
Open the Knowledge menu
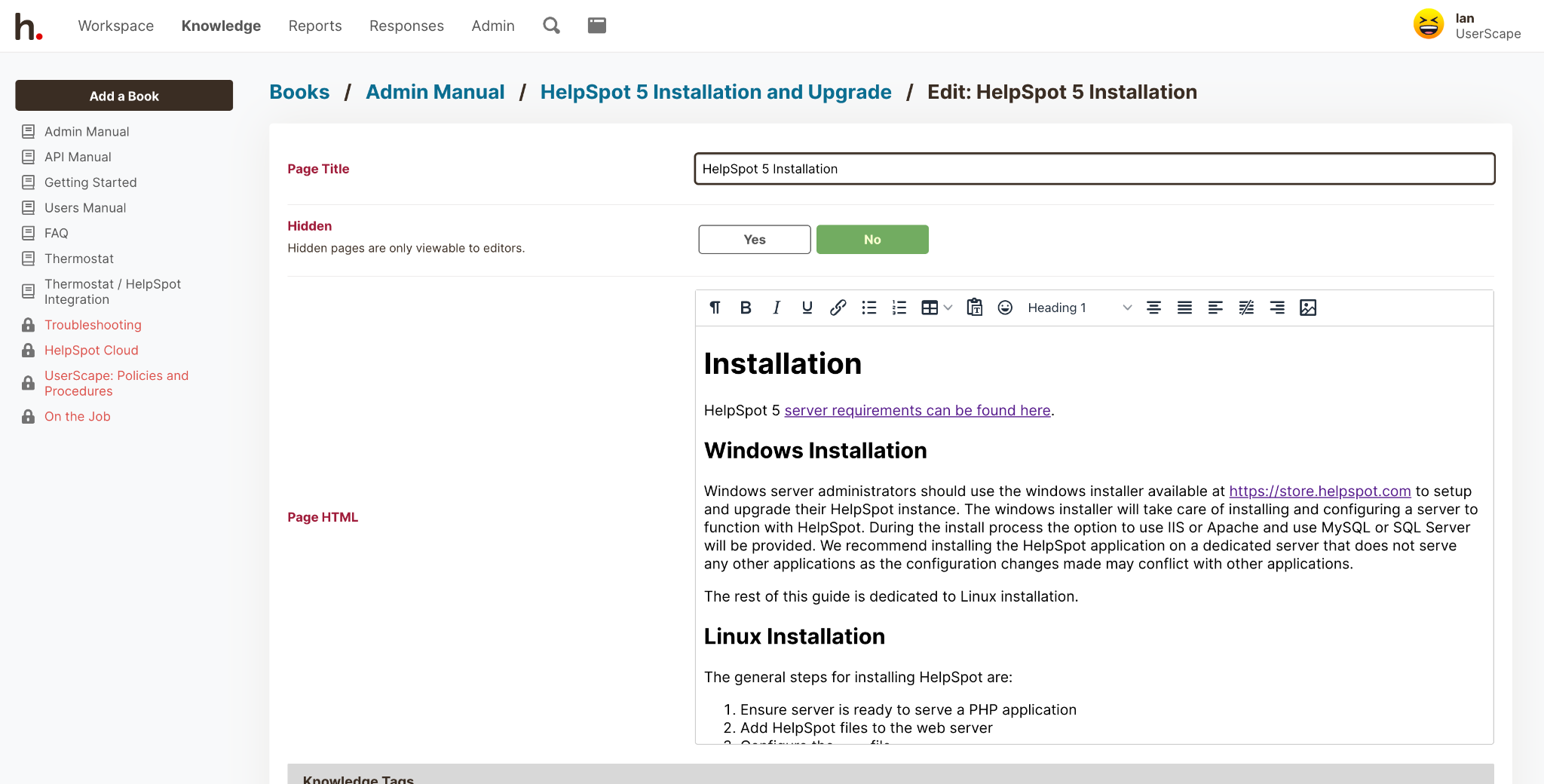click(221, 26)
